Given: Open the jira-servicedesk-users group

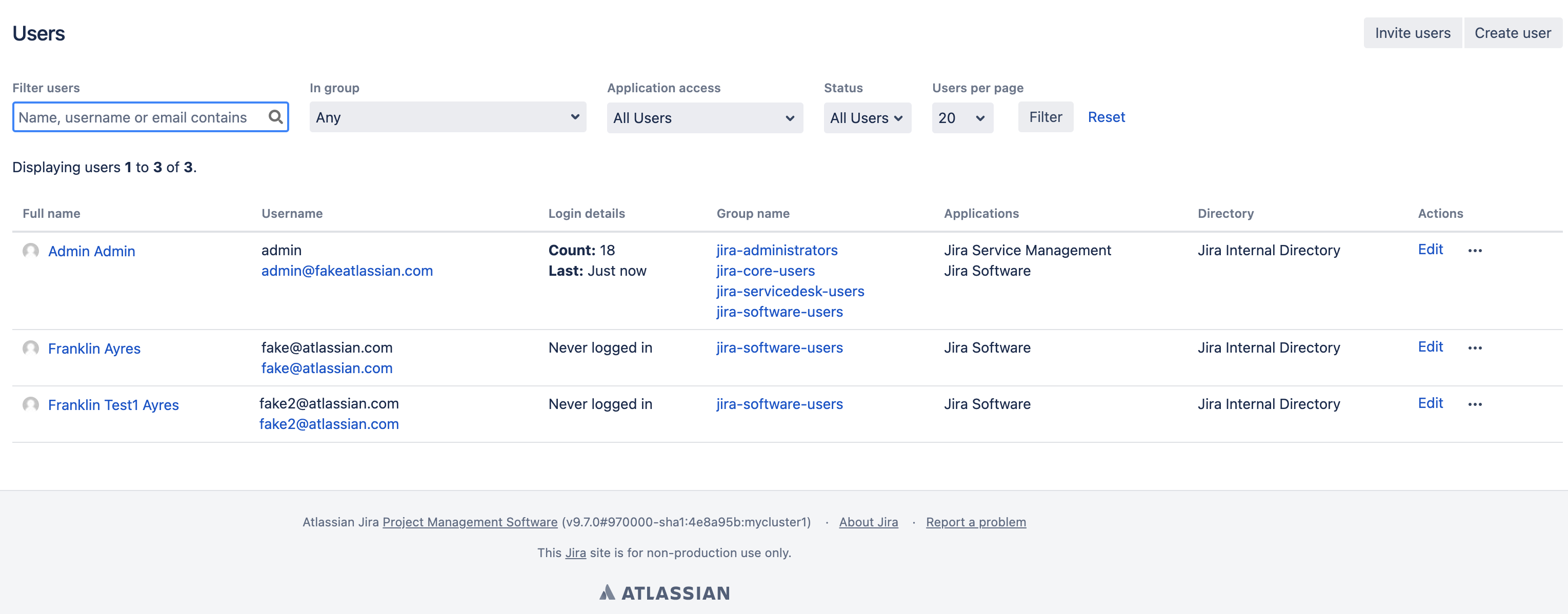Looking at the screenshot, I should 790,291.
